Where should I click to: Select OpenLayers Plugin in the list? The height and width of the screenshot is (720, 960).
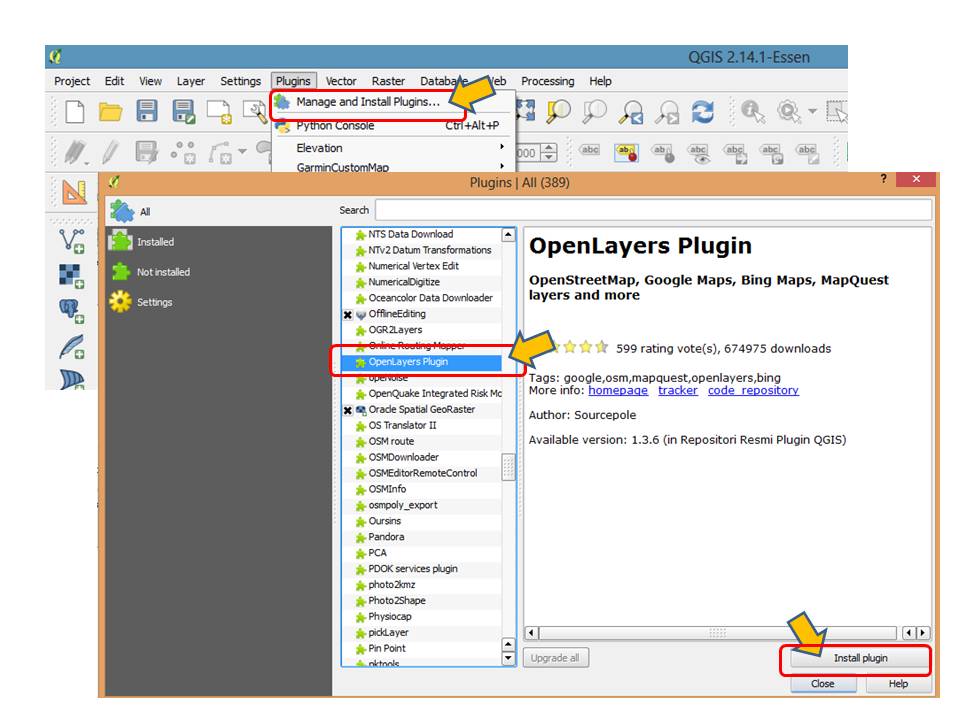click(421, 362)
